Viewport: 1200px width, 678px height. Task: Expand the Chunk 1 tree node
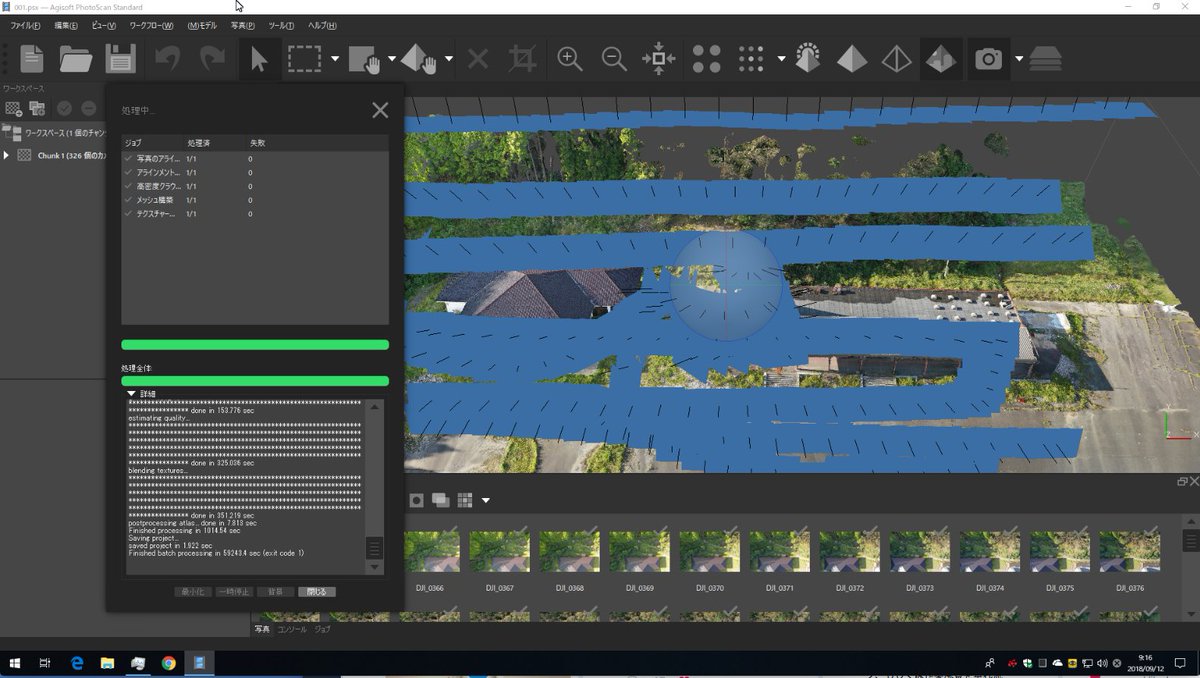tap(6, 155)
